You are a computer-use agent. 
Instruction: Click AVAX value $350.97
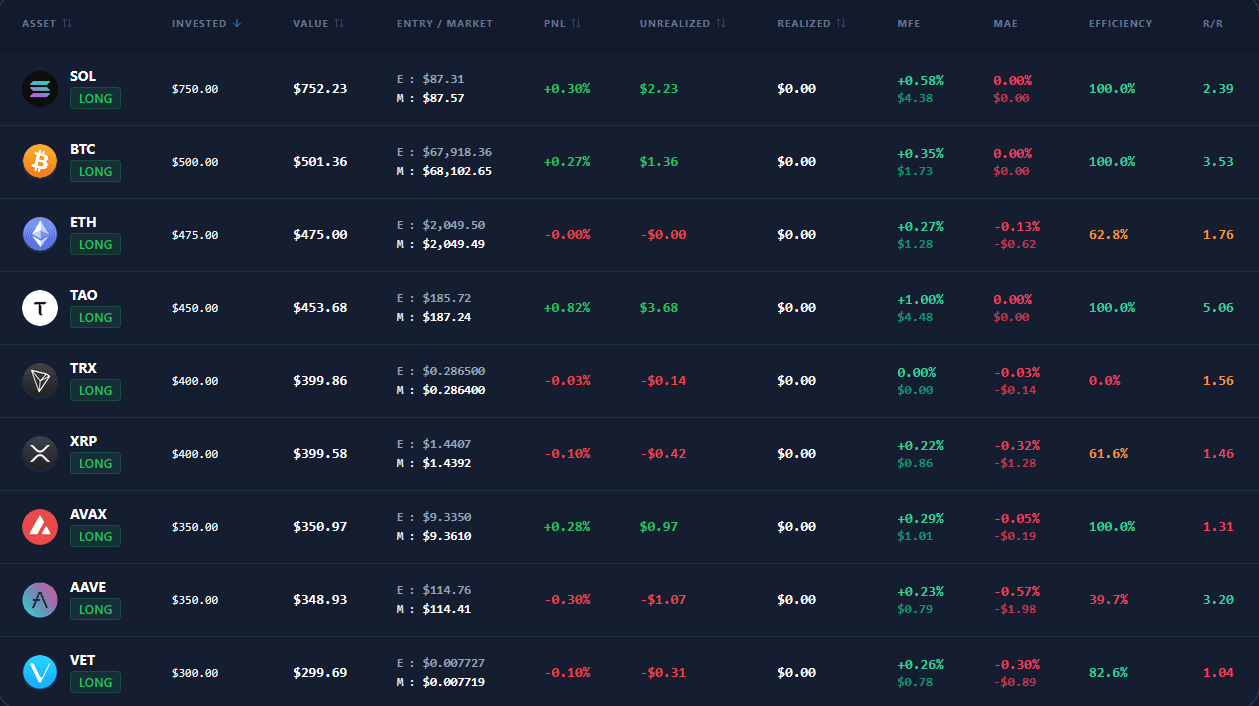tap(320, 527)
